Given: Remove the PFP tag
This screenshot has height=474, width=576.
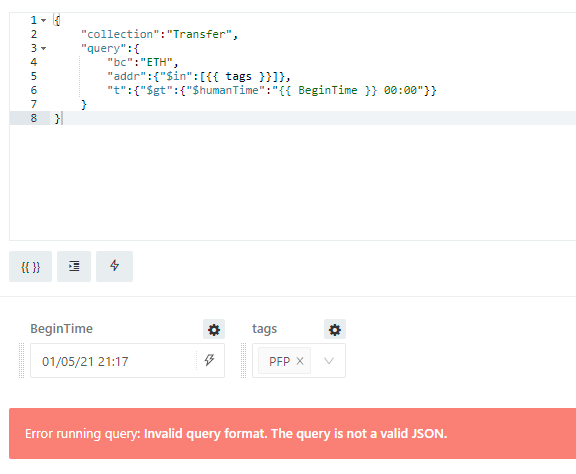Looking at the screenshot, I should pos(300,361).
